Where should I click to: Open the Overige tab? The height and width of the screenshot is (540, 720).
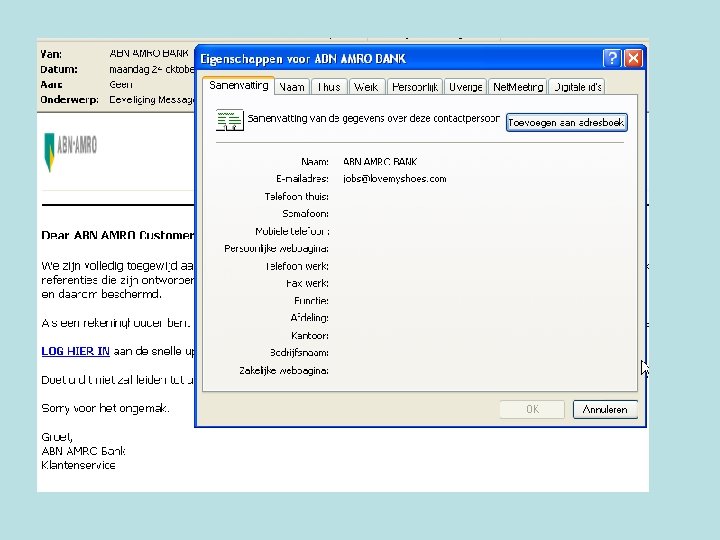[x=466, y=87]
